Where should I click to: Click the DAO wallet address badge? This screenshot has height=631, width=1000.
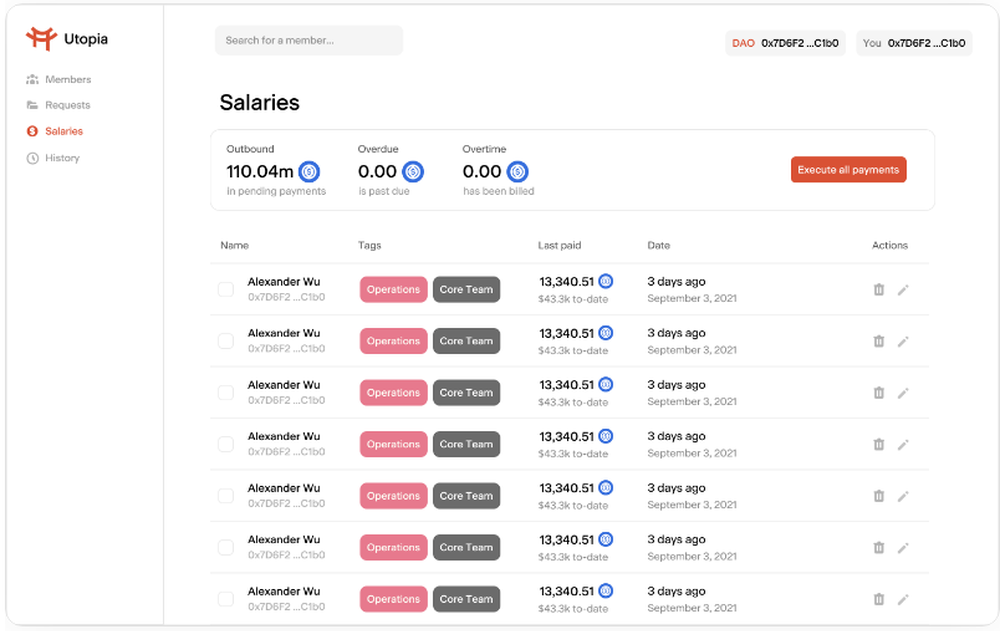[x=785, y=43]
